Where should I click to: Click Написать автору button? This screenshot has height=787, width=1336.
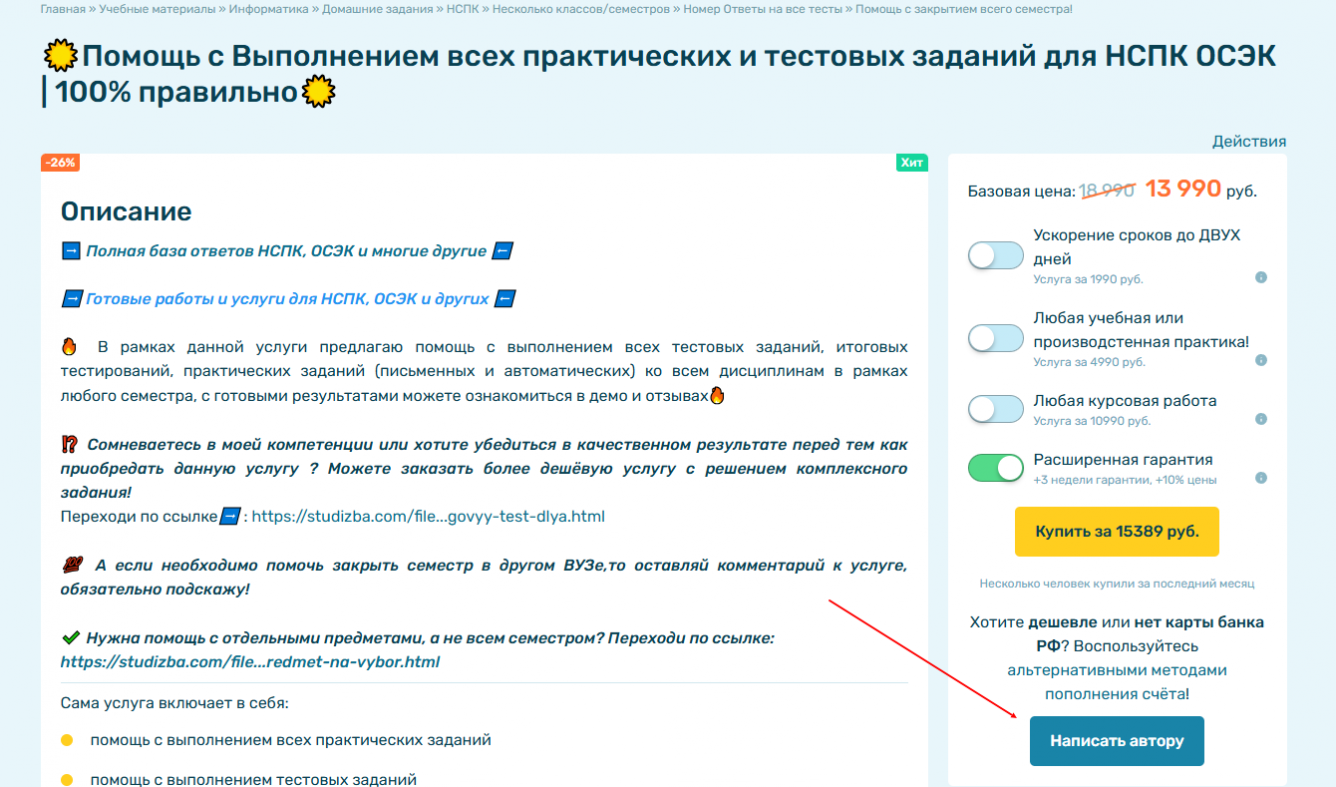click(x=1117, y=741)
